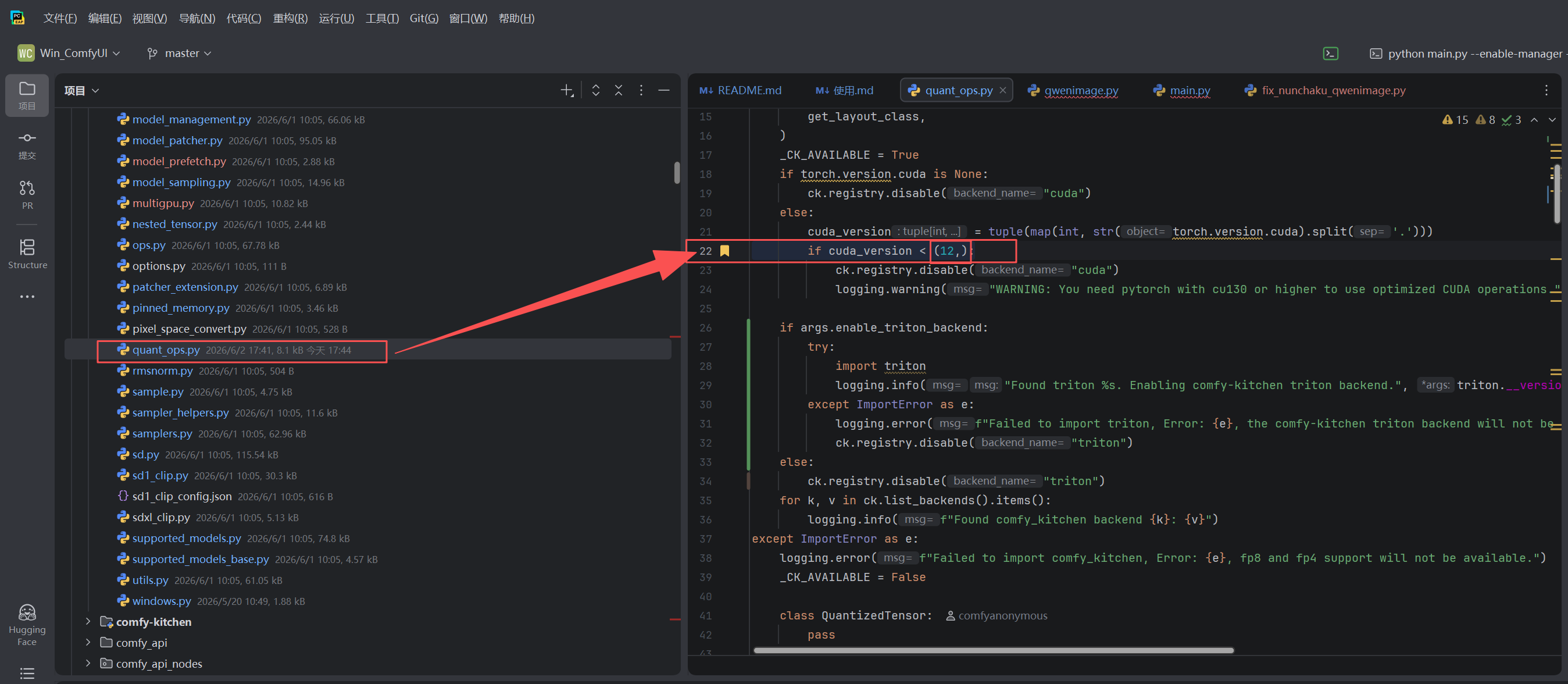1568x684 pixels.
Task: Open the Hugging Face panel
Action: [27, 624]
